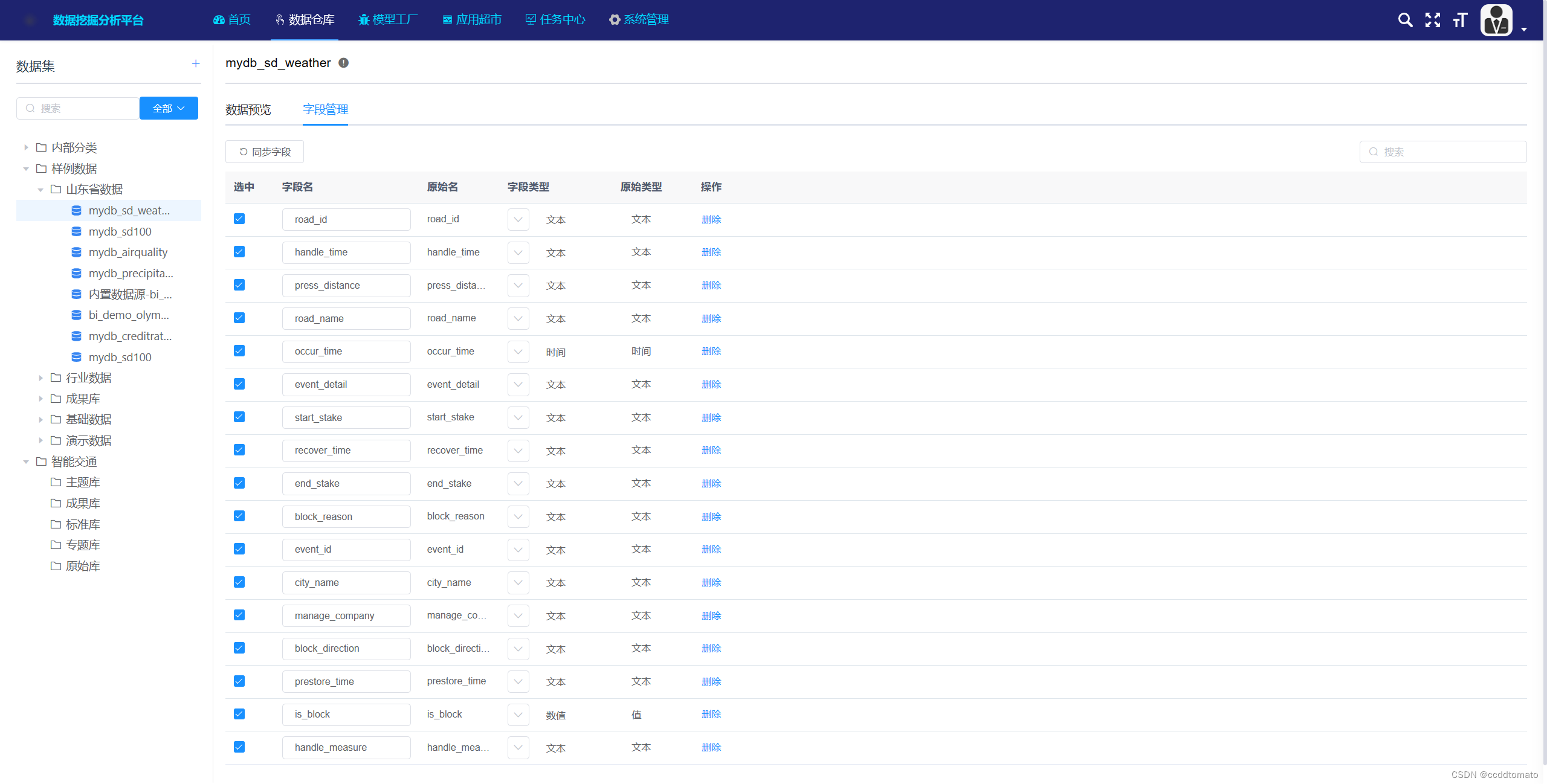1547x784 pixels.
Task: Click the magnifier search icon in header
Action: tap(1405, 20)
